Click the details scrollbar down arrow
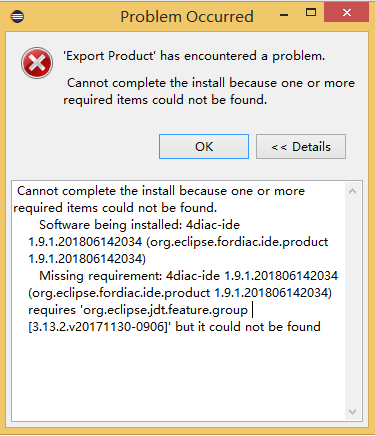Viewport: 375px width, 436px height. [352, 412]
